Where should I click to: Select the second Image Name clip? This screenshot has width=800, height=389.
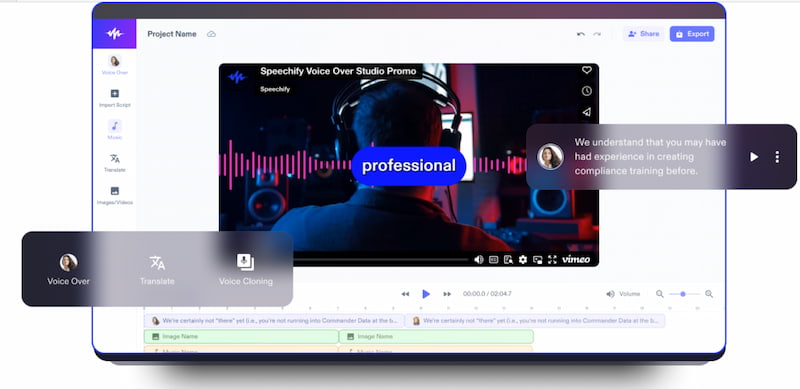pyautogui.click(x=436, y=336)
